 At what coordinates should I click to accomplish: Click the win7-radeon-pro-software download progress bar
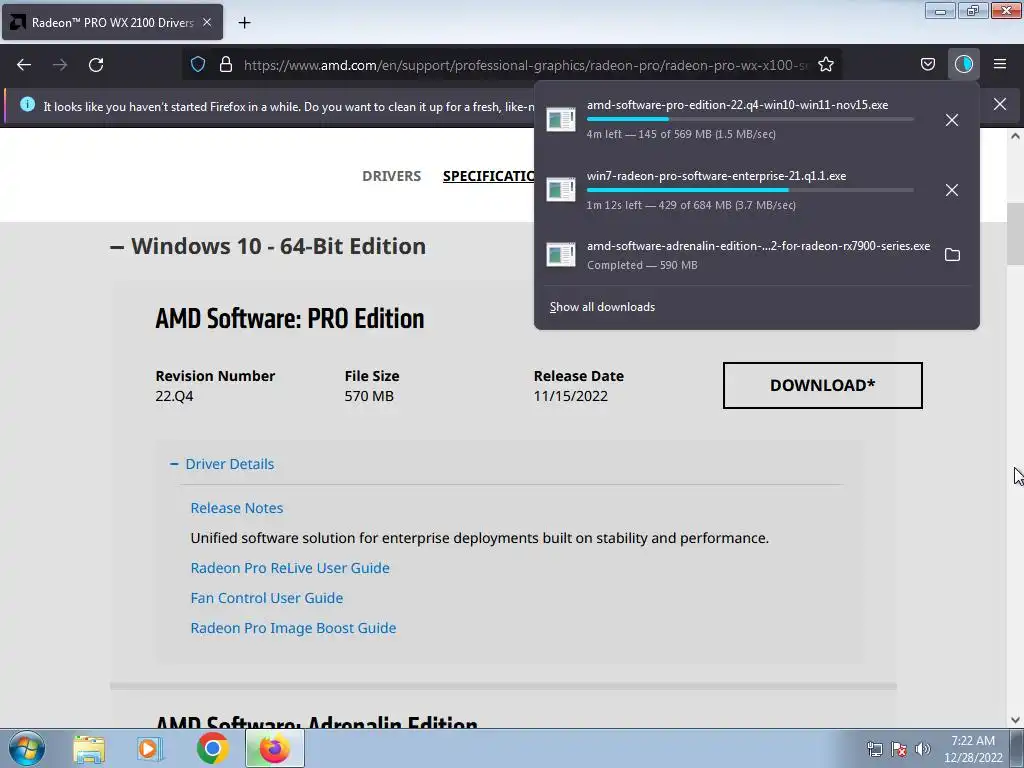750,190
